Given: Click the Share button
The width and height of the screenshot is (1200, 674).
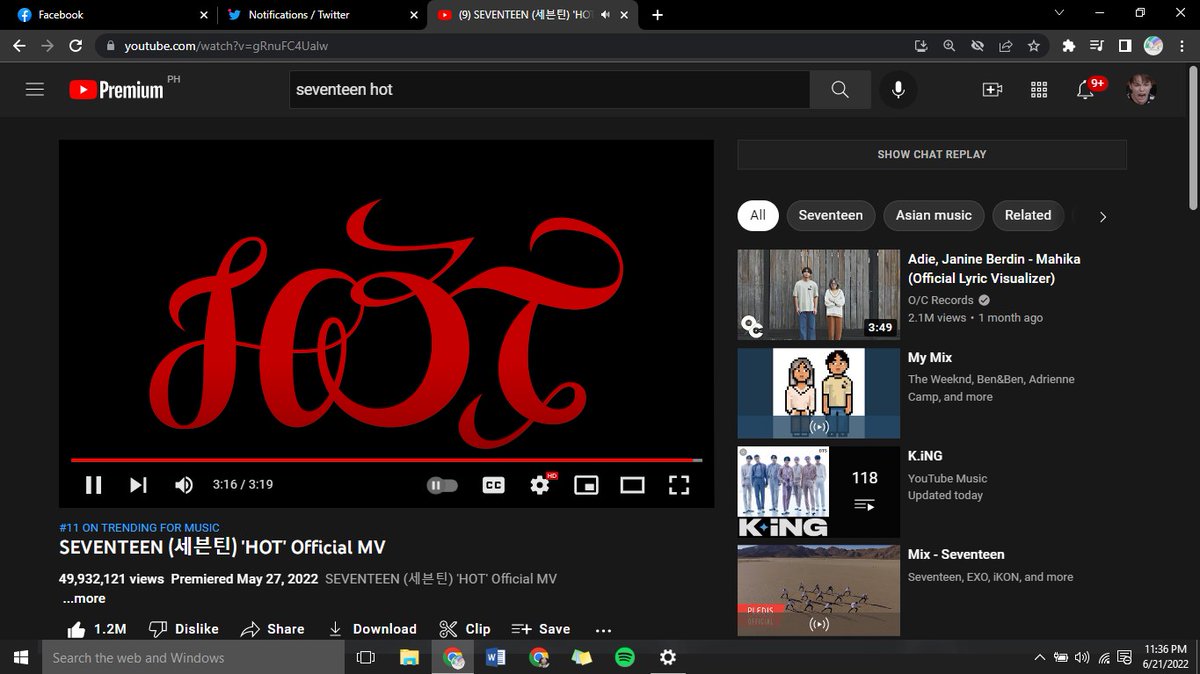Looking at the screenshot, I should point(272,629).
